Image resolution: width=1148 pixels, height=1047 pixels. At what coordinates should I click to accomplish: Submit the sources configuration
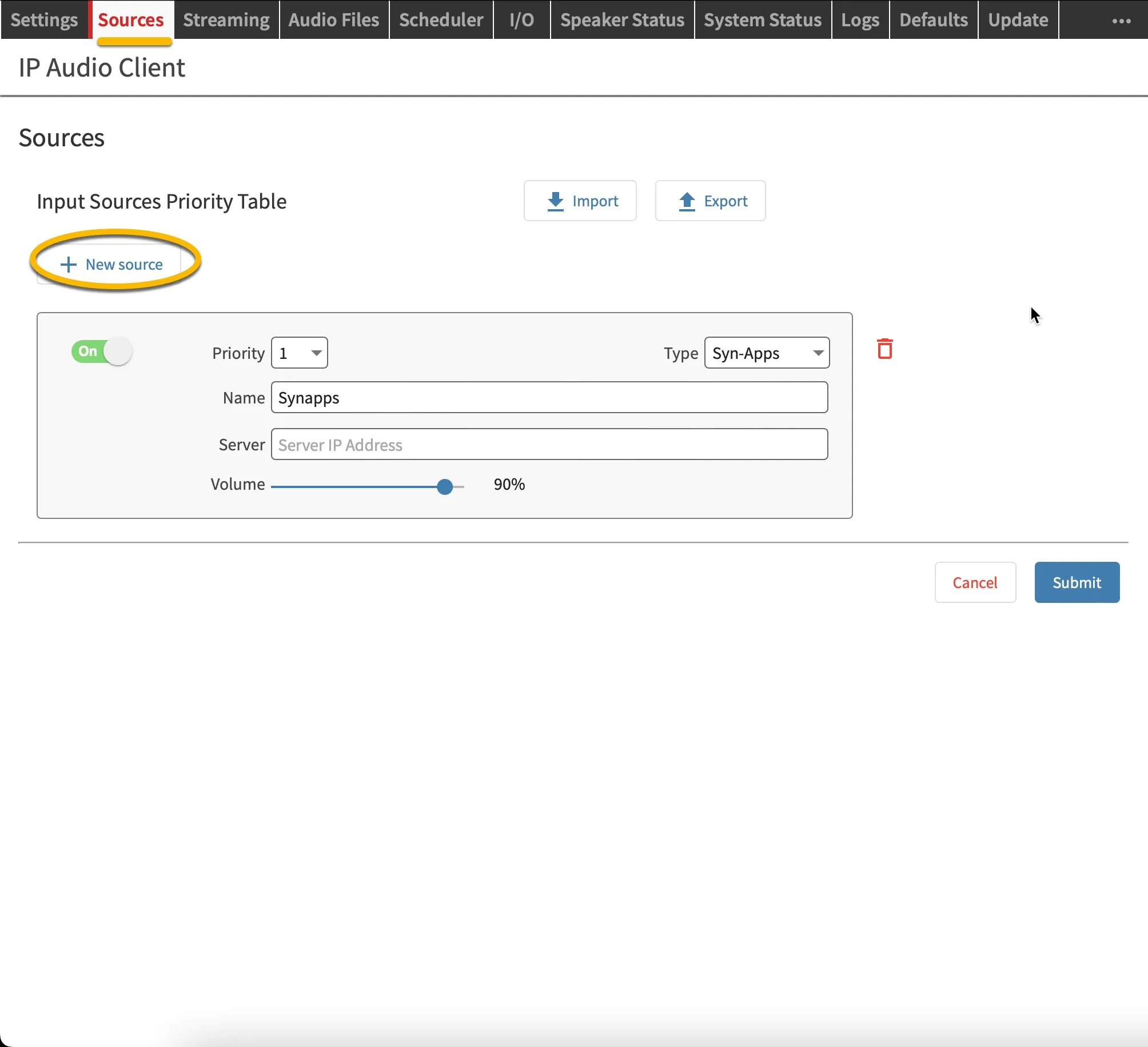coord(1077,582)
